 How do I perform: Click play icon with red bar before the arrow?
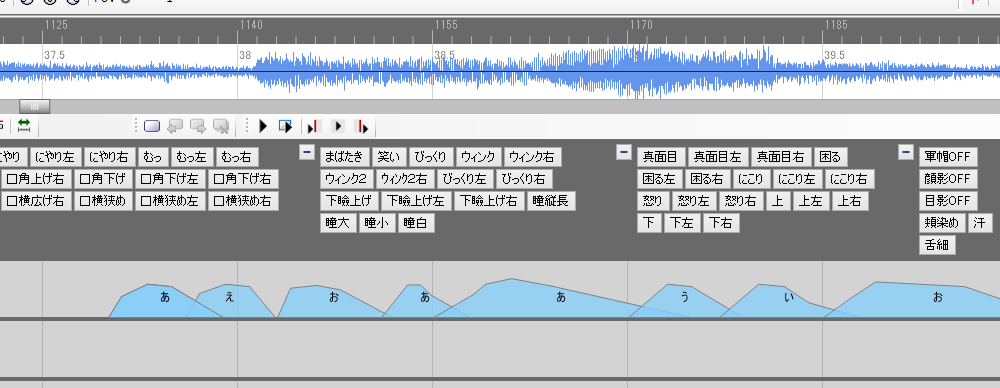[362, 127]
